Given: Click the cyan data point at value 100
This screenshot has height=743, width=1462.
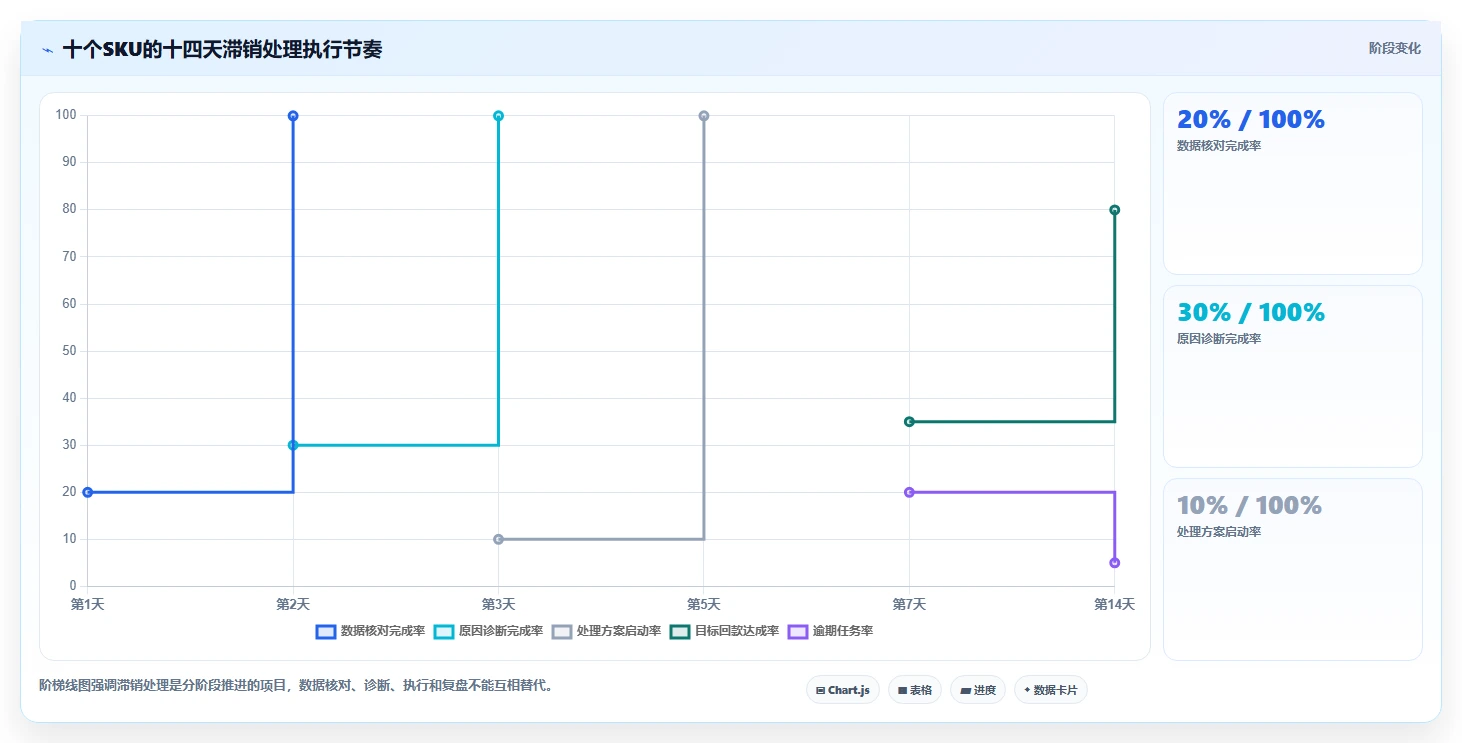Looking at the screenshot, I should [498, 116].
